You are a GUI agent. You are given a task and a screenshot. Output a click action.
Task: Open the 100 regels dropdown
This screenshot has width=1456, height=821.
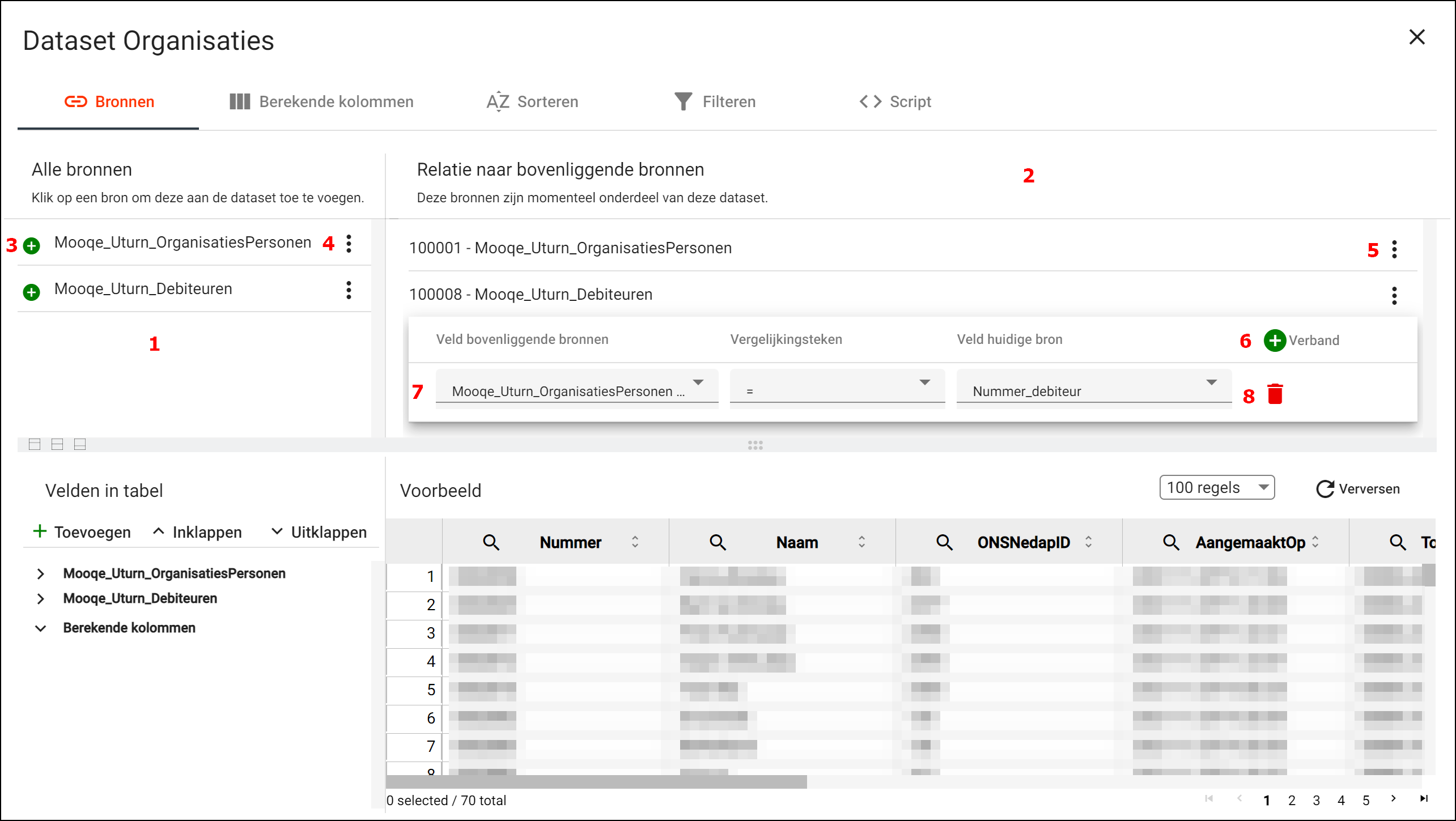tap(1216, 488)
